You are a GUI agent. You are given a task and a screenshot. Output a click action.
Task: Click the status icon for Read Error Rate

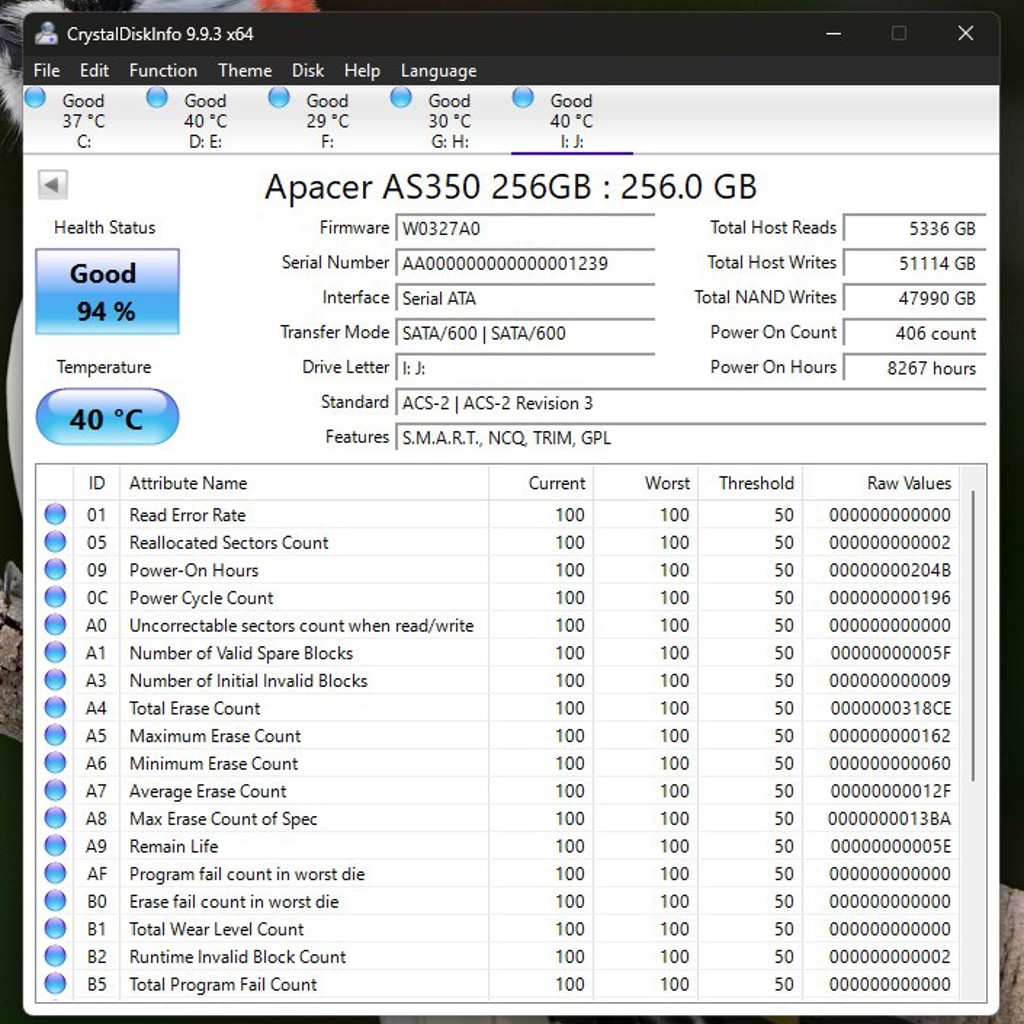[56, 514]
